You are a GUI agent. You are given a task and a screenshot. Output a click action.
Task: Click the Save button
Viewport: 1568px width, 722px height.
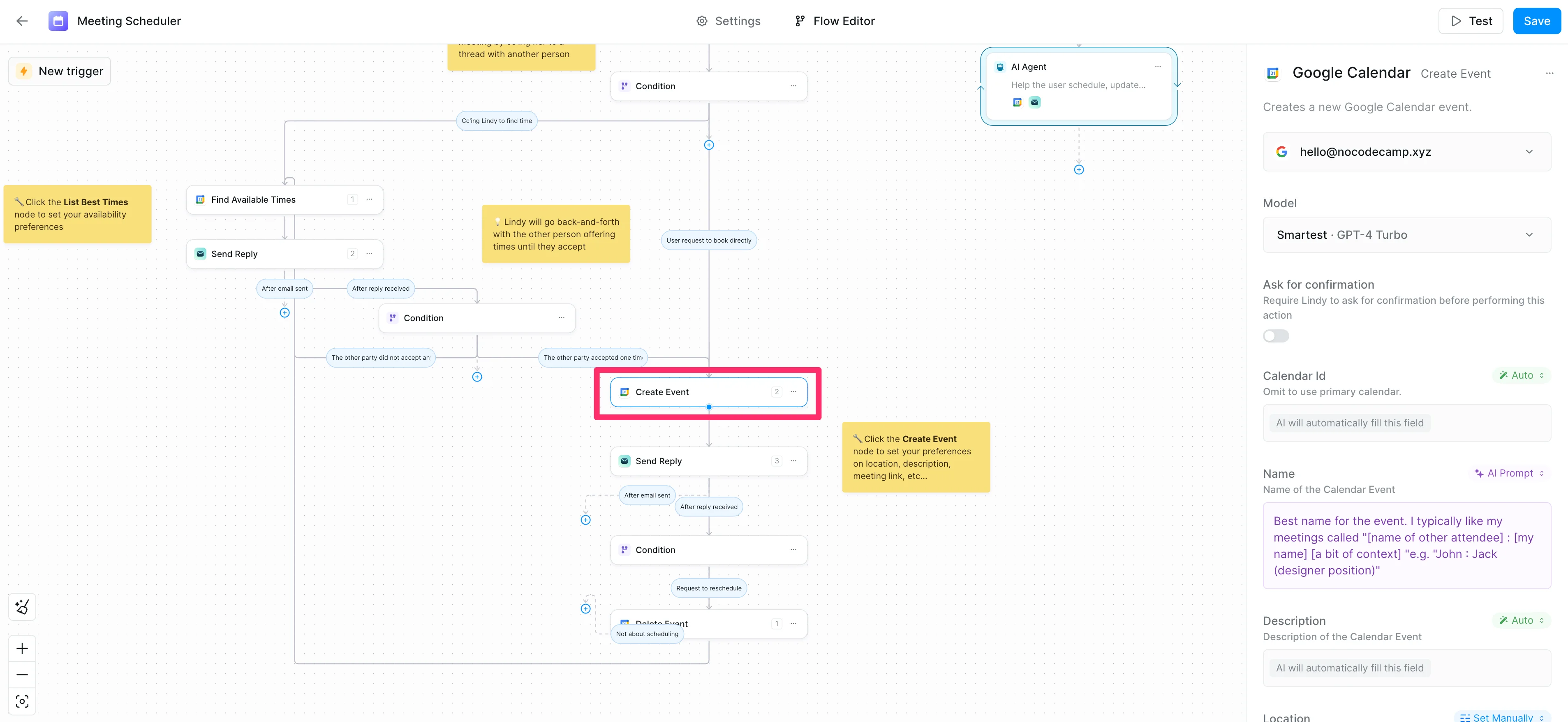coord(1536,21)
